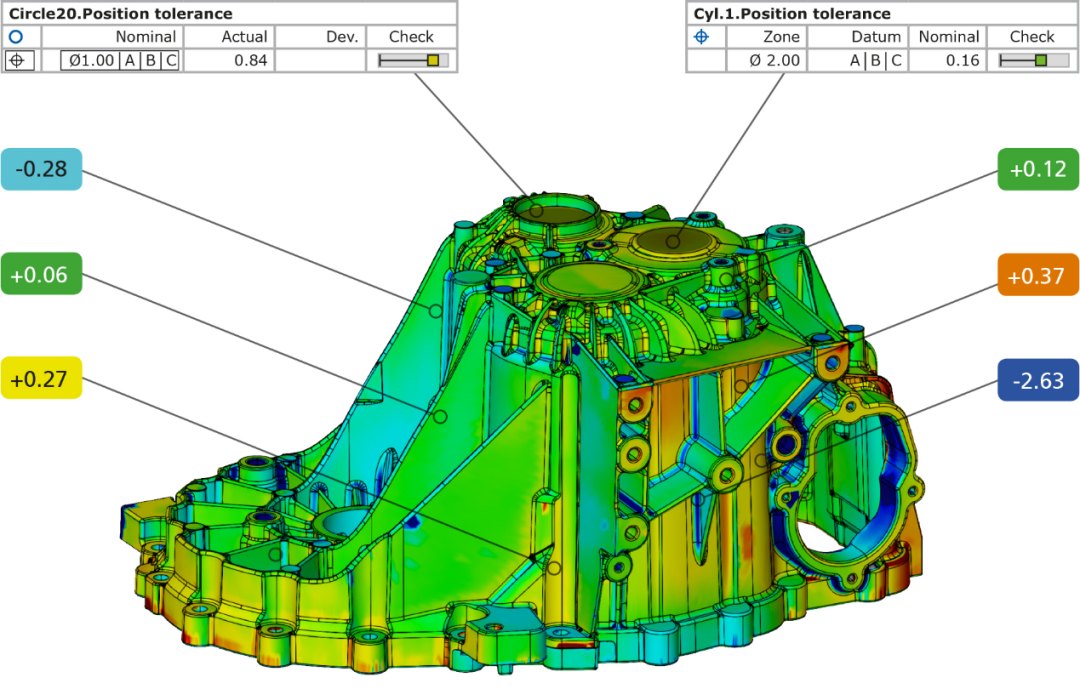Select the light blue -0.28 deviation label
The image size is (1080, 689).
click(41, 169)
